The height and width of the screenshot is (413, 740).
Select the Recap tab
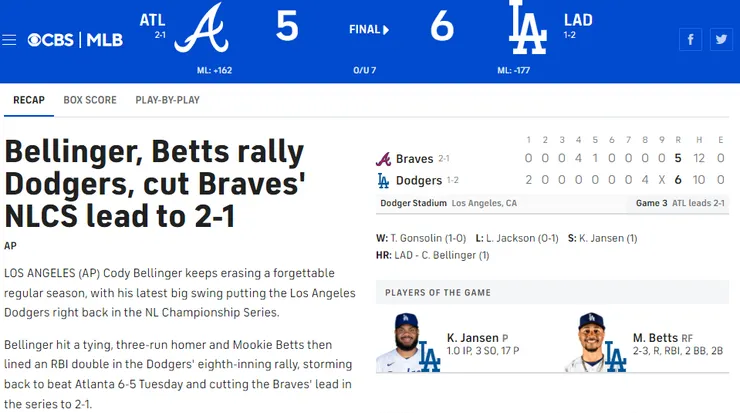point(29,100)
